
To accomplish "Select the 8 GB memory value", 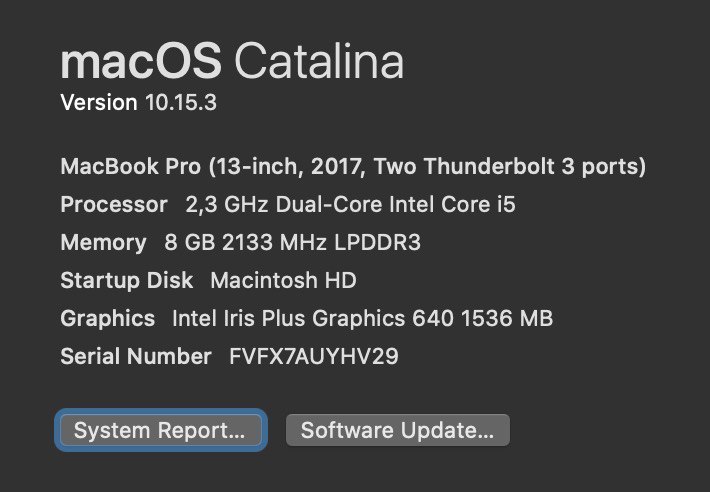I will (190, 242).
